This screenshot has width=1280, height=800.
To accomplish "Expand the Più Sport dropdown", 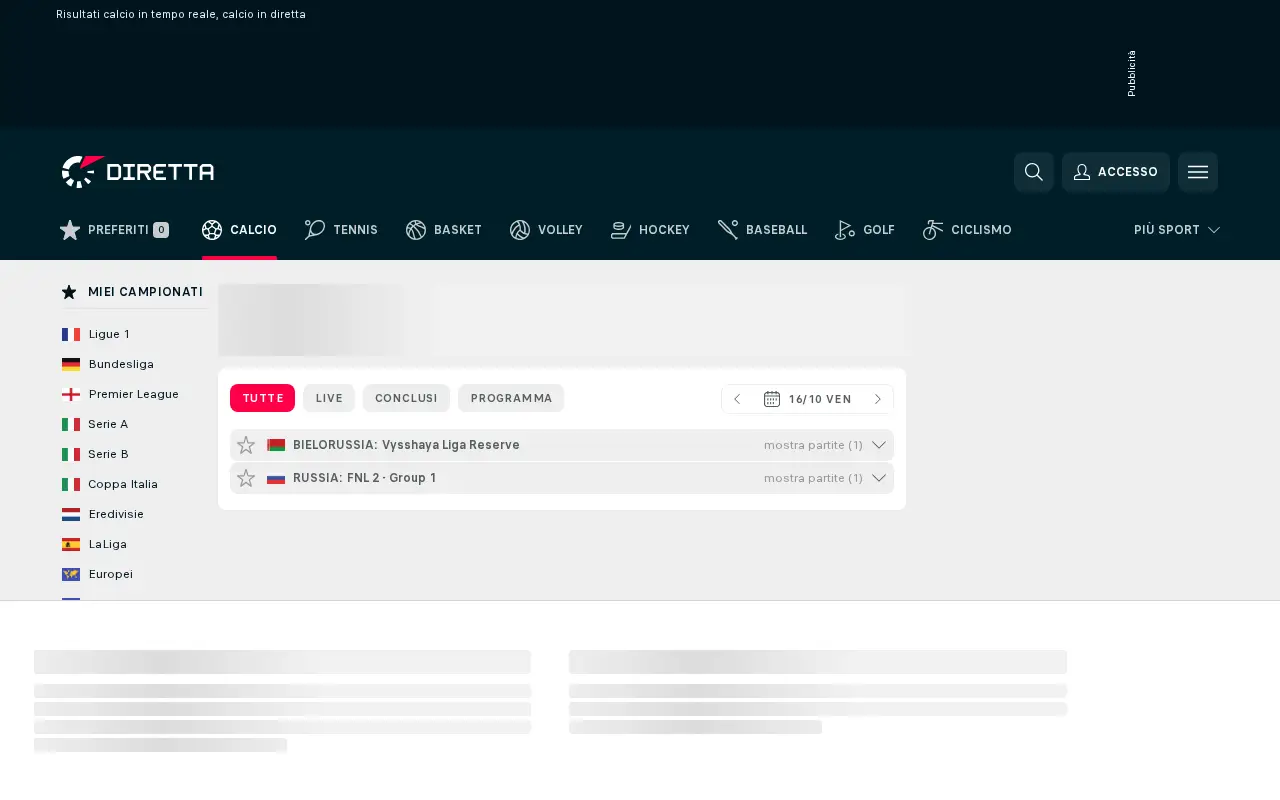I will (x=1177, y=230).
